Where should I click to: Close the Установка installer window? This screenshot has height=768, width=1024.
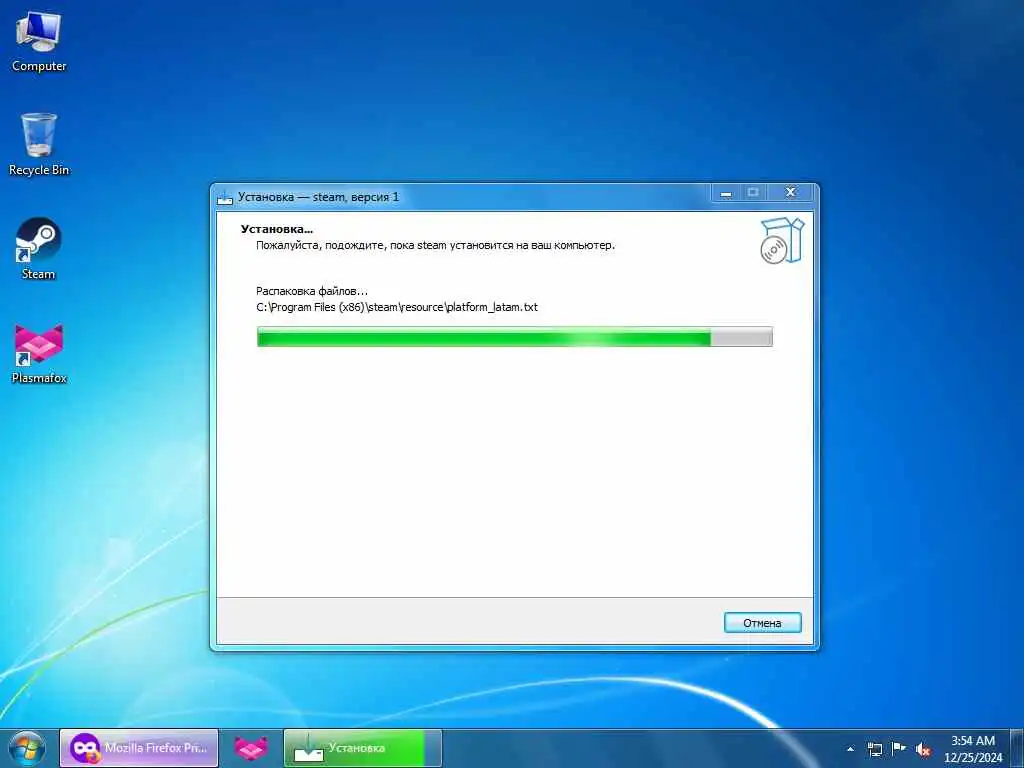click(x=790, y=192)
